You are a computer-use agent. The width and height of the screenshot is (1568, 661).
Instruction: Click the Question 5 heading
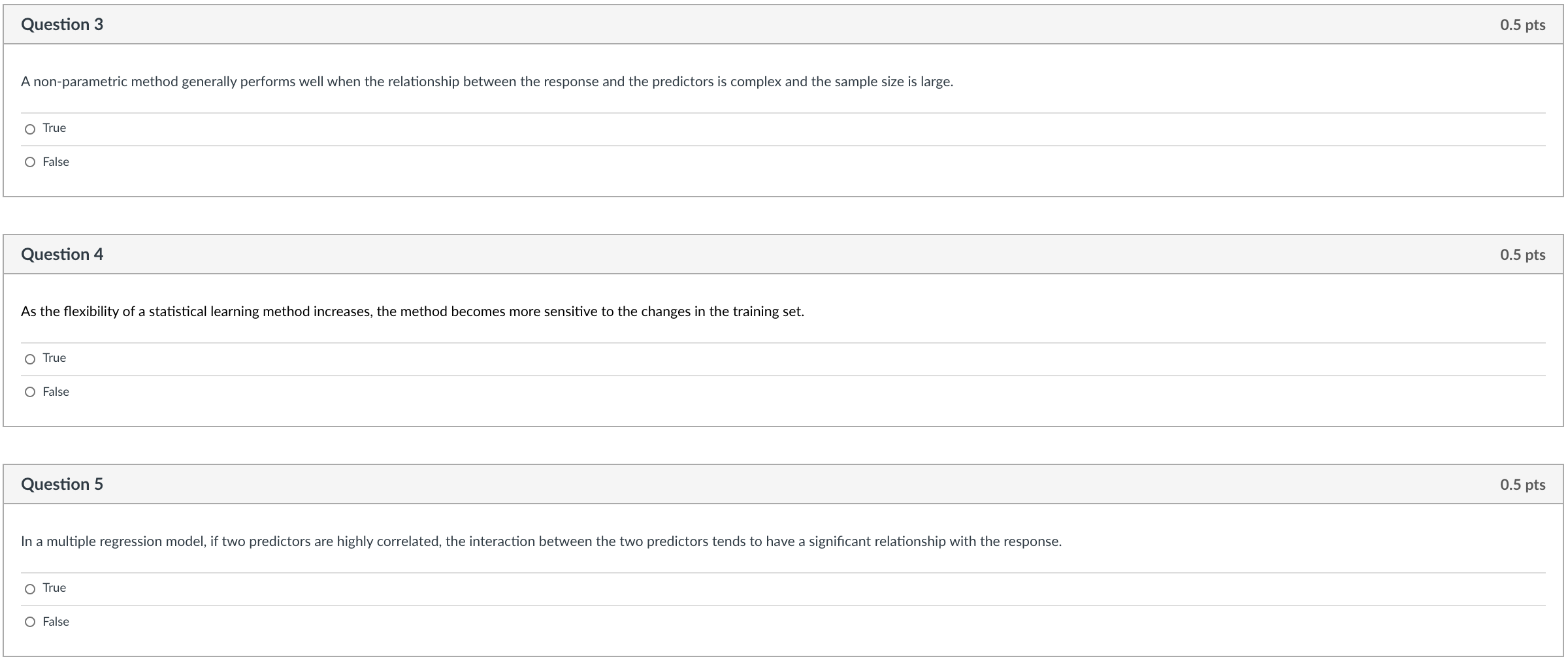[62, 484]
